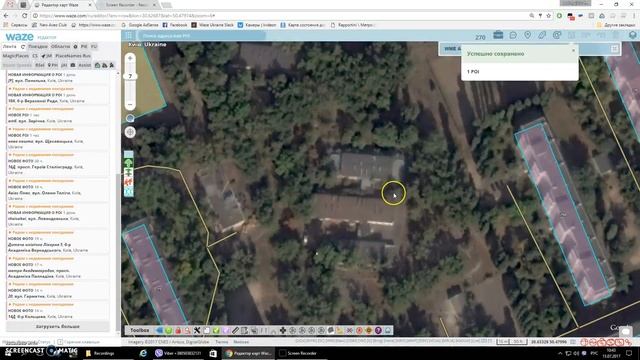Click the Загрузить больше button
The image size is (640, 360).
pyautogui.click(x=58, y=327)
